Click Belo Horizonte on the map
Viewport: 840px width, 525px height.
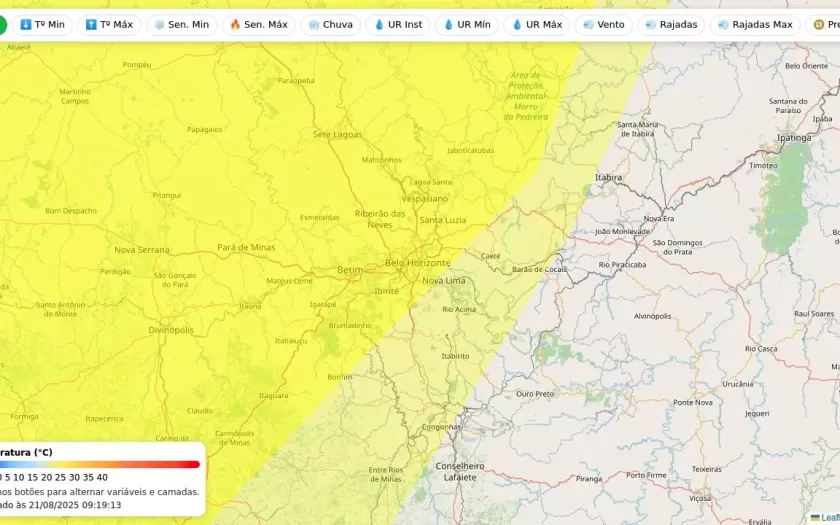(x=418, y=262)
